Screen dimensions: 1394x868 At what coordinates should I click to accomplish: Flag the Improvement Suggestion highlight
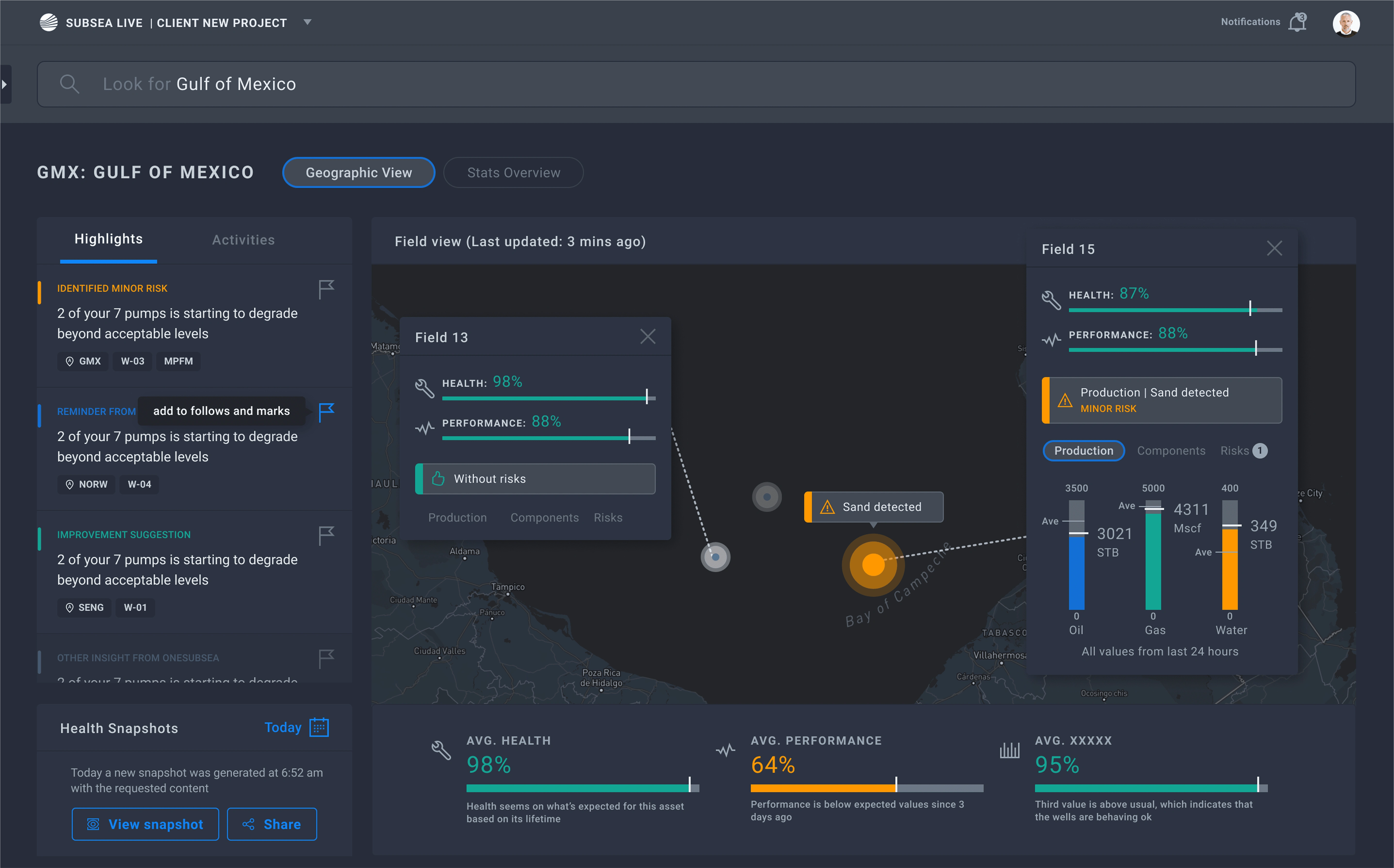[x=326, y=536]
